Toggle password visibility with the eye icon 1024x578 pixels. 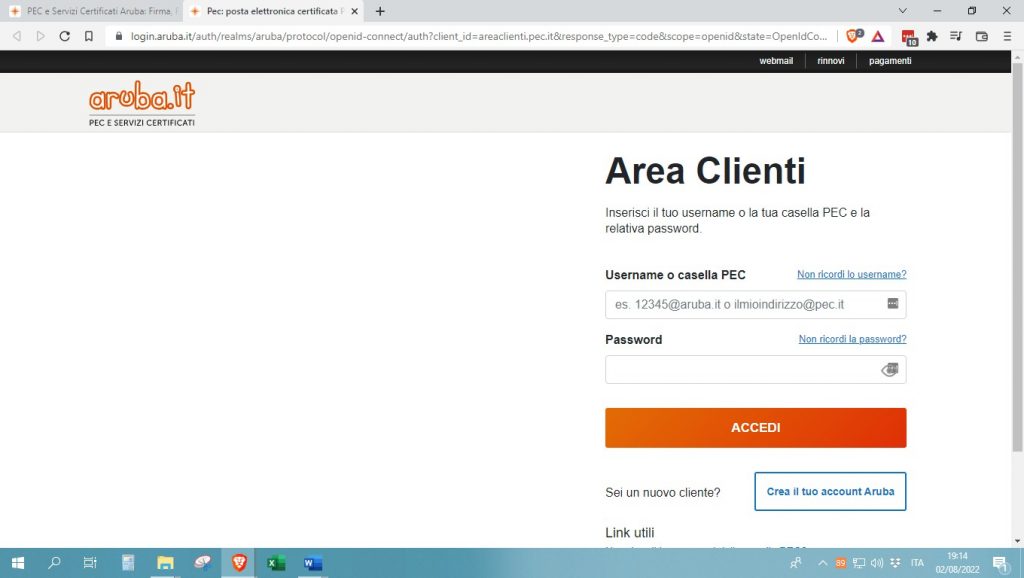coord(890,369)
